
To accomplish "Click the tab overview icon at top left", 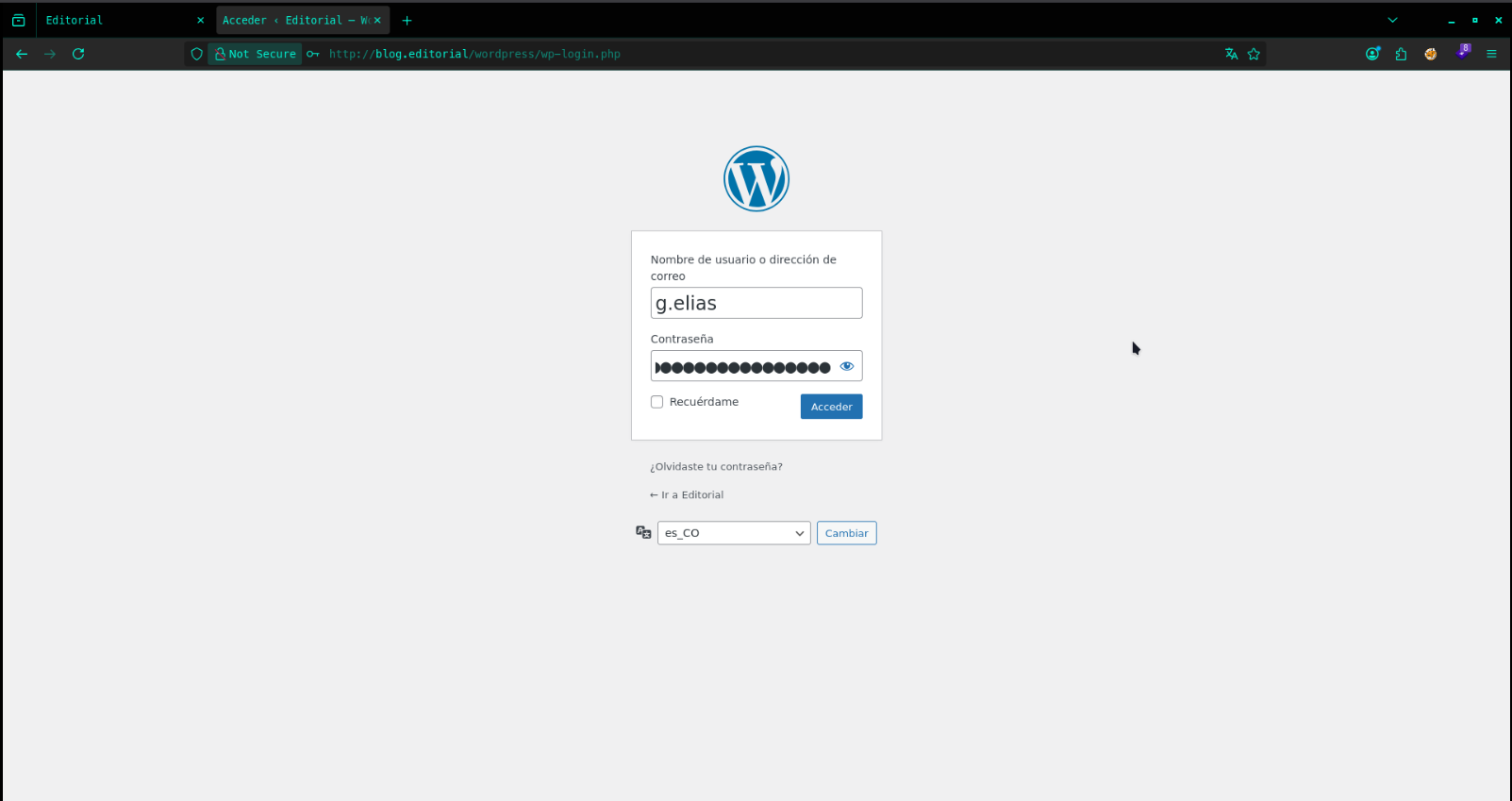I will pyautogui.click(x=18, y=20).
